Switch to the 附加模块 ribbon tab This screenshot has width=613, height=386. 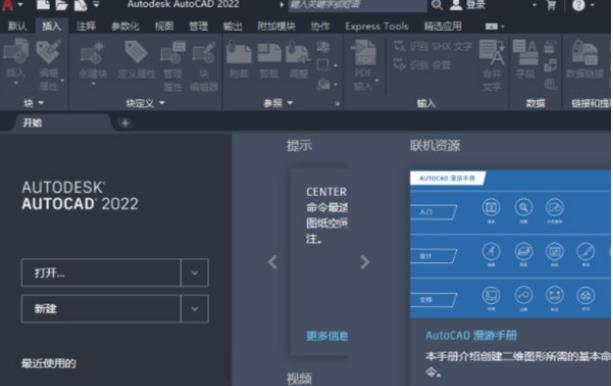(x=276, y=26)
